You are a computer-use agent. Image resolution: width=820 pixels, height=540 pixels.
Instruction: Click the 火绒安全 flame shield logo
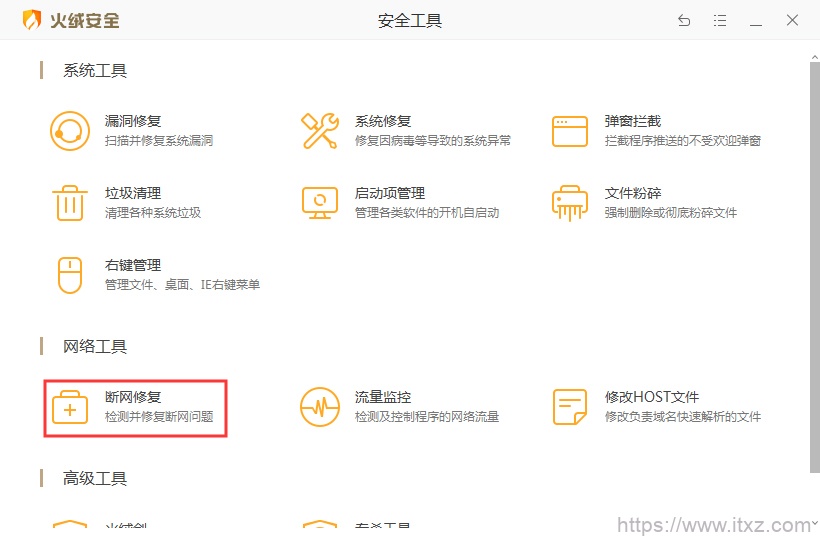point(31,20)
